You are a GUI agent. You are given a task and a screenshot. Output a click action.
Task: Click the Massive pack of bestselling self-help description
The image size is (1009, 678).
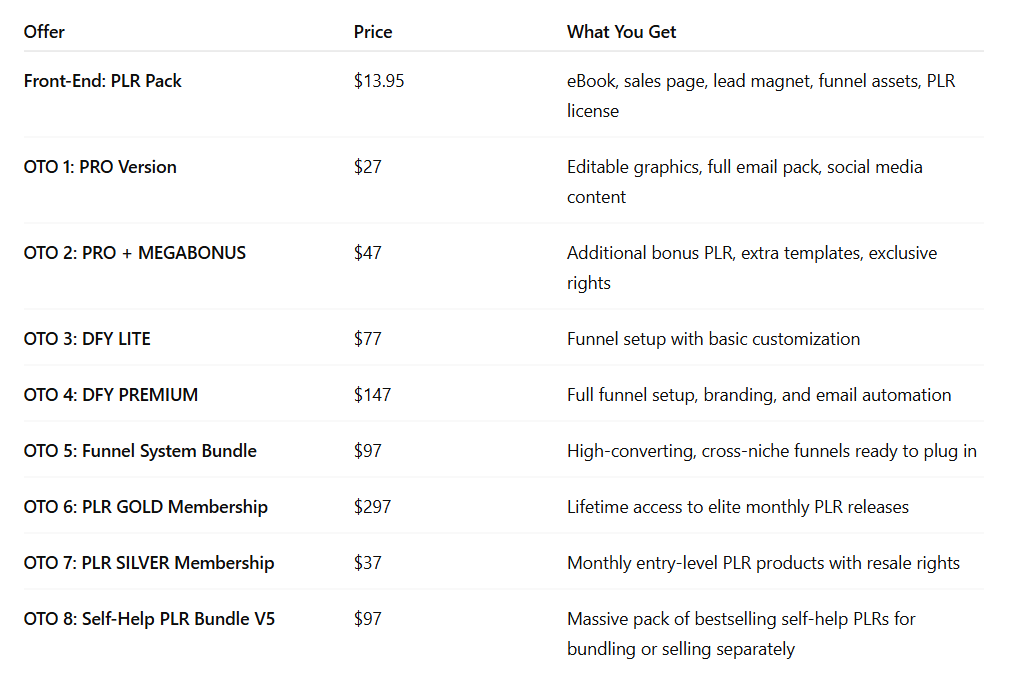[741, 634]
